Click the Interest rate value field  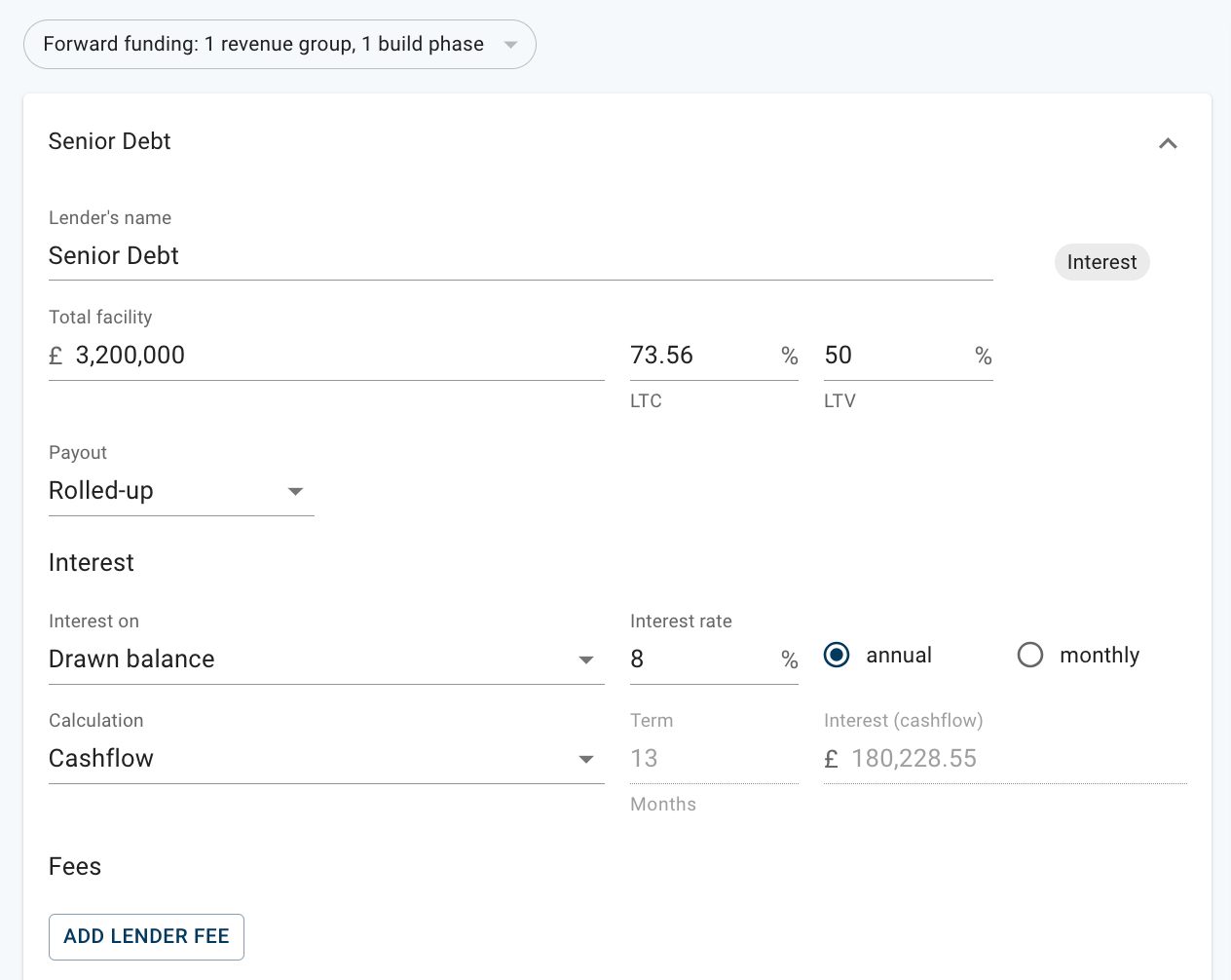[701, 660]
